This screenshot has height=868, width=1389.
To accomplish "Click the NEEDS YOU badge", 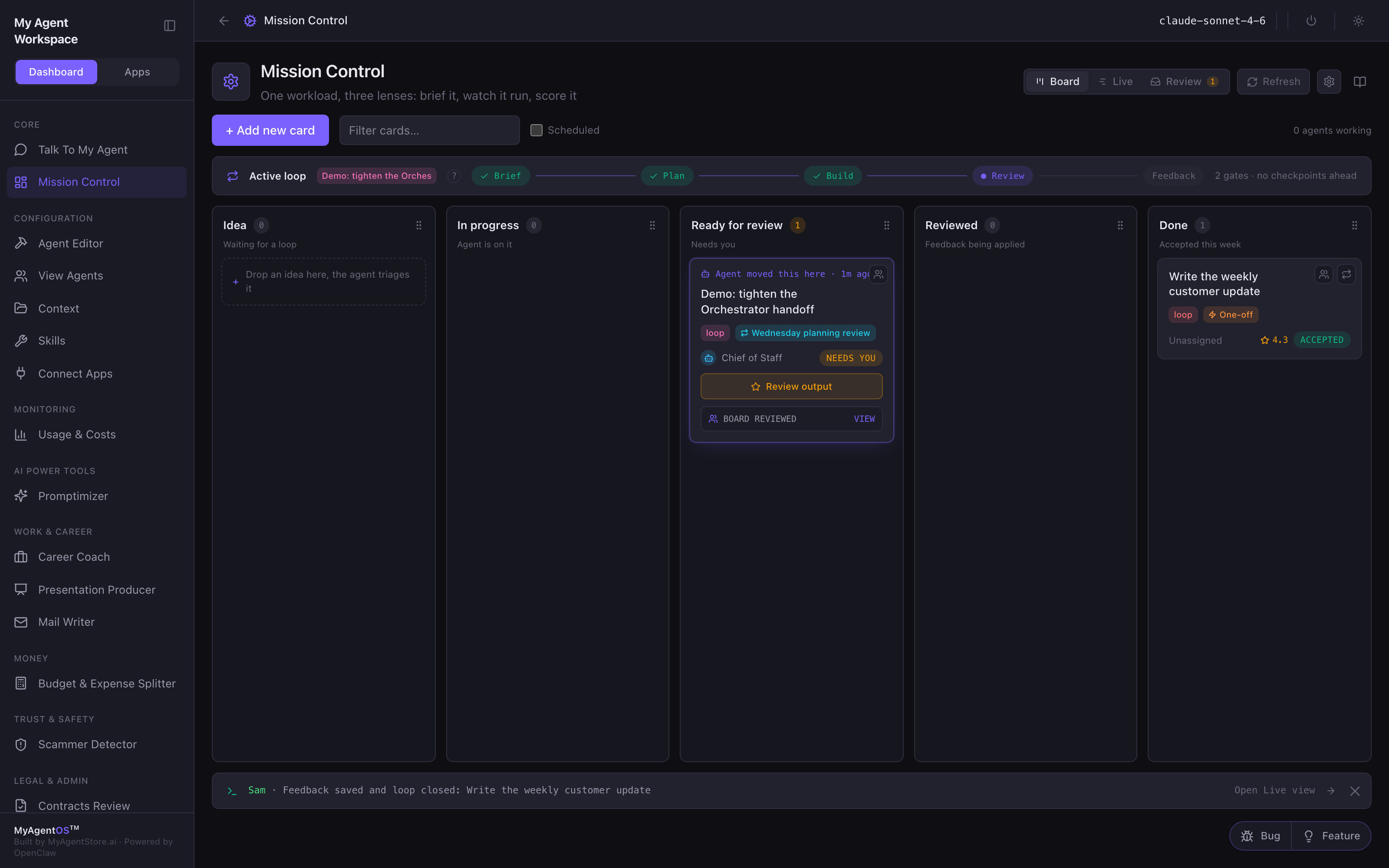I will coord(851,358).
